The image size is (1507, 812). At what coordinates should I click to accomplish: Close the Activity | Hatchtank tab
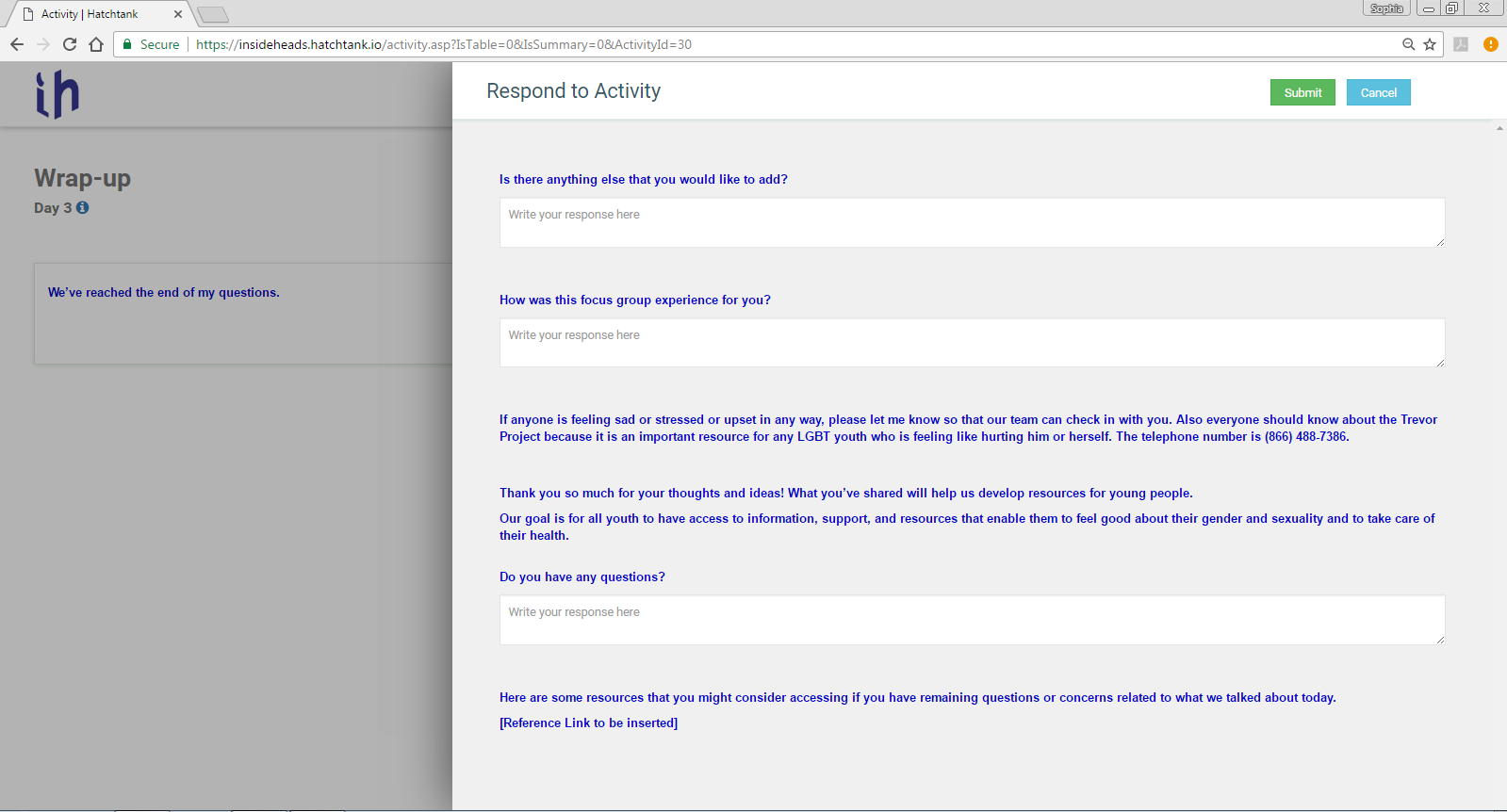pos(178,14)
